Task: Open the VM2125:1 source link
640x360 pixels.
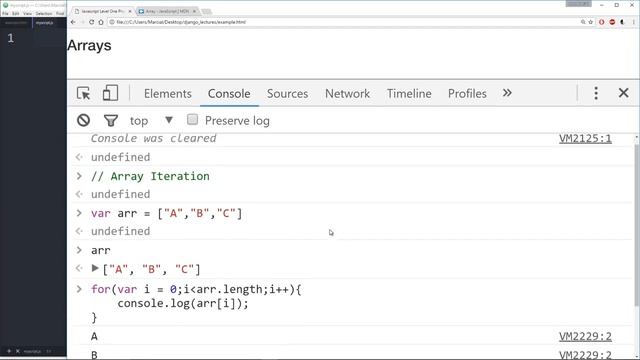Action: click(x=585, y=139)
